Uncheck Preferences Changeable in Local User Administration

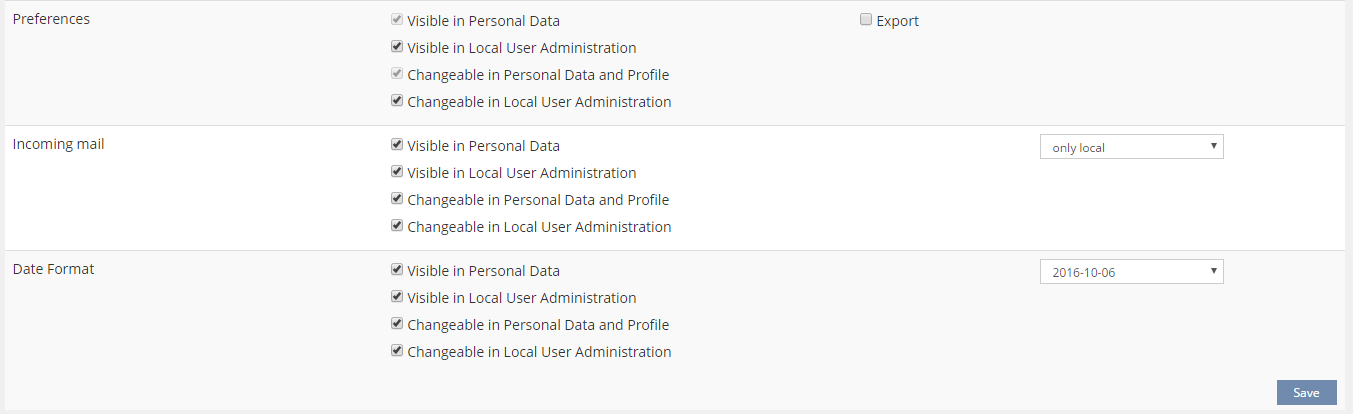[x=397, y=101]
